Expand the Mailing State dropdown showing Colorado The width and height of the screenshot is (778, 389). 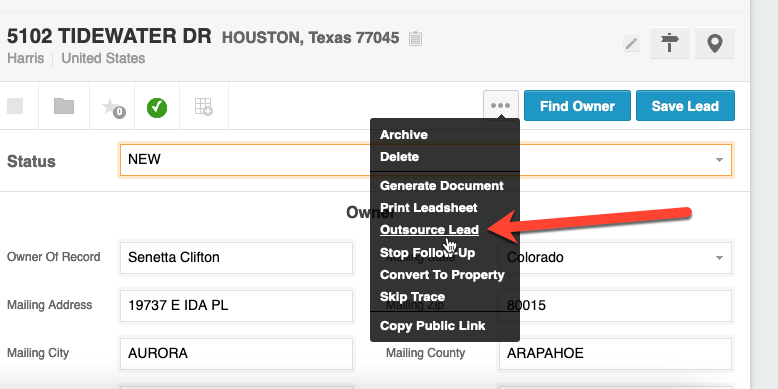(x=615, y=258)
